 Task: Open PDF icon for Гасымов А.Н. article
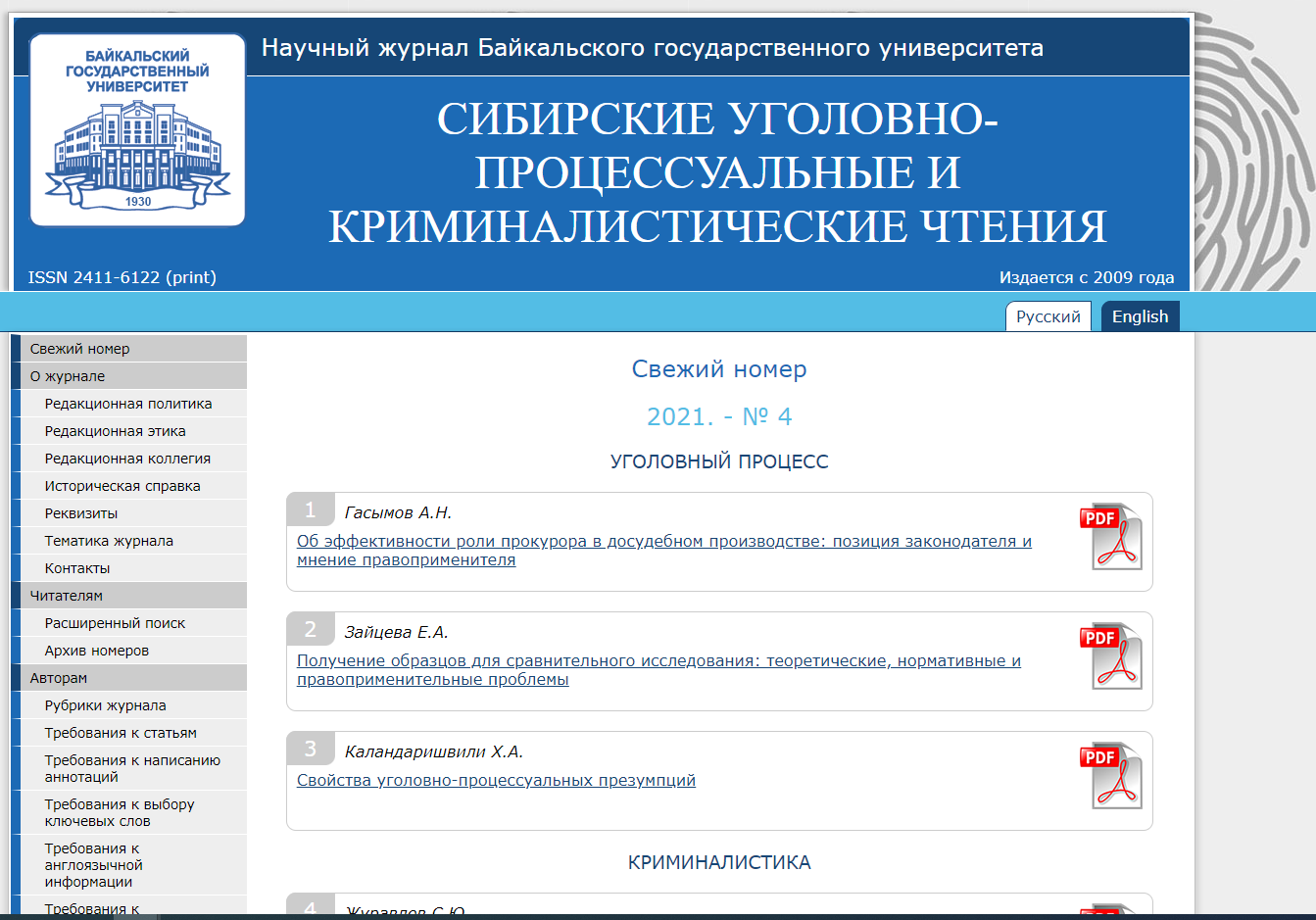(x=1111, y=536)
